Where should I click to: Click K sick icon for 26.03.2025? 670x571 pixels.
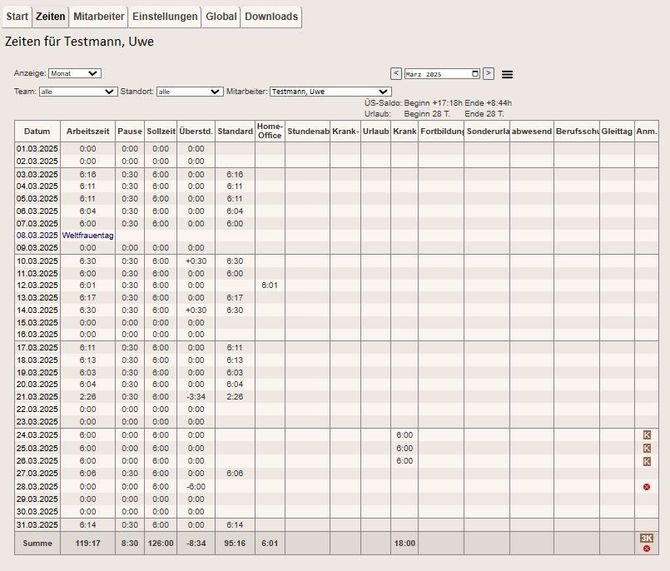(646, 461)
